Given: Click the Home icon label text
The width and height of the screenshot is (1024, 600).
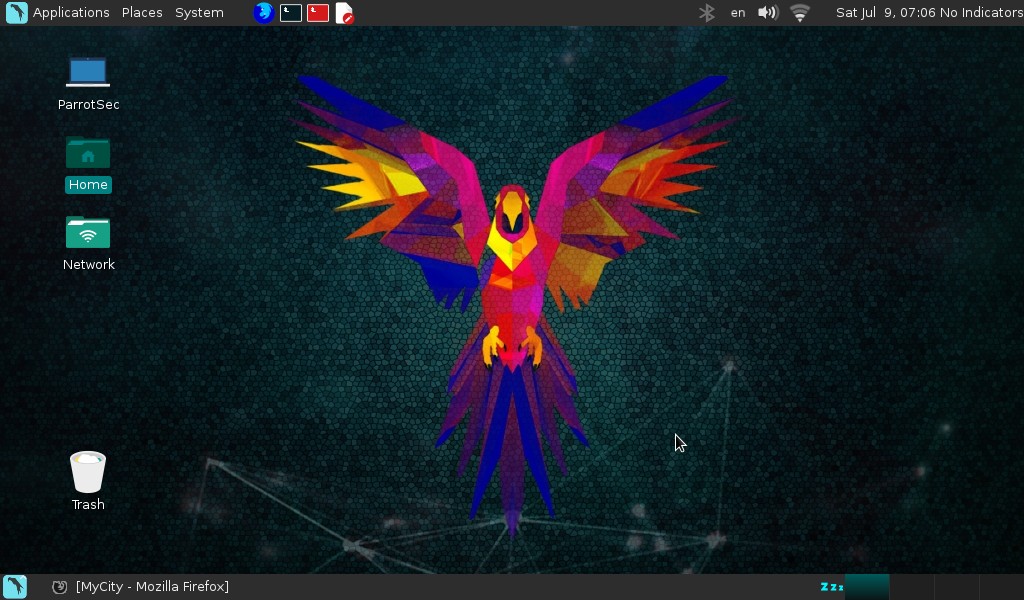Looking at the screenshot, I should pyautogui.click(x=88, y=185).
